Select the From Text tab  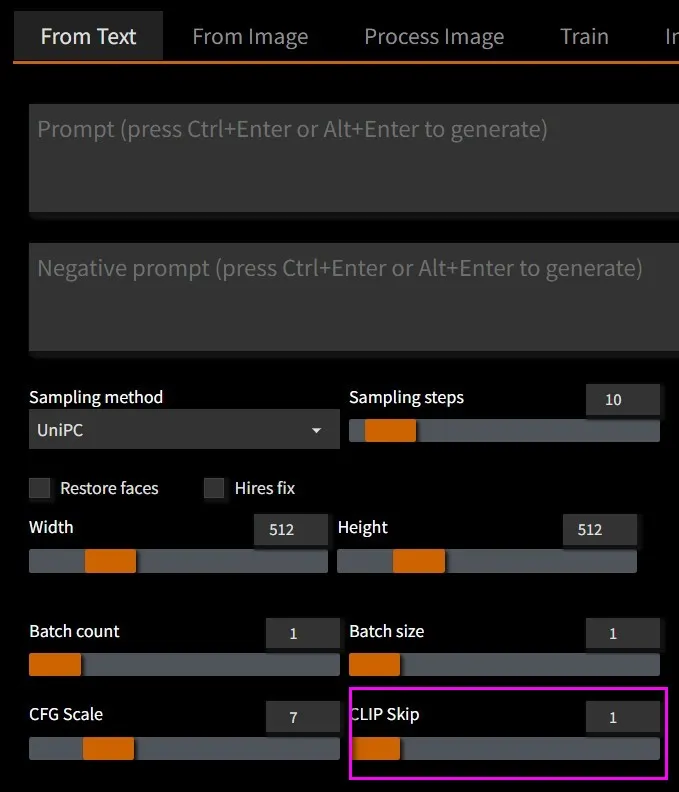pos(88,37)
